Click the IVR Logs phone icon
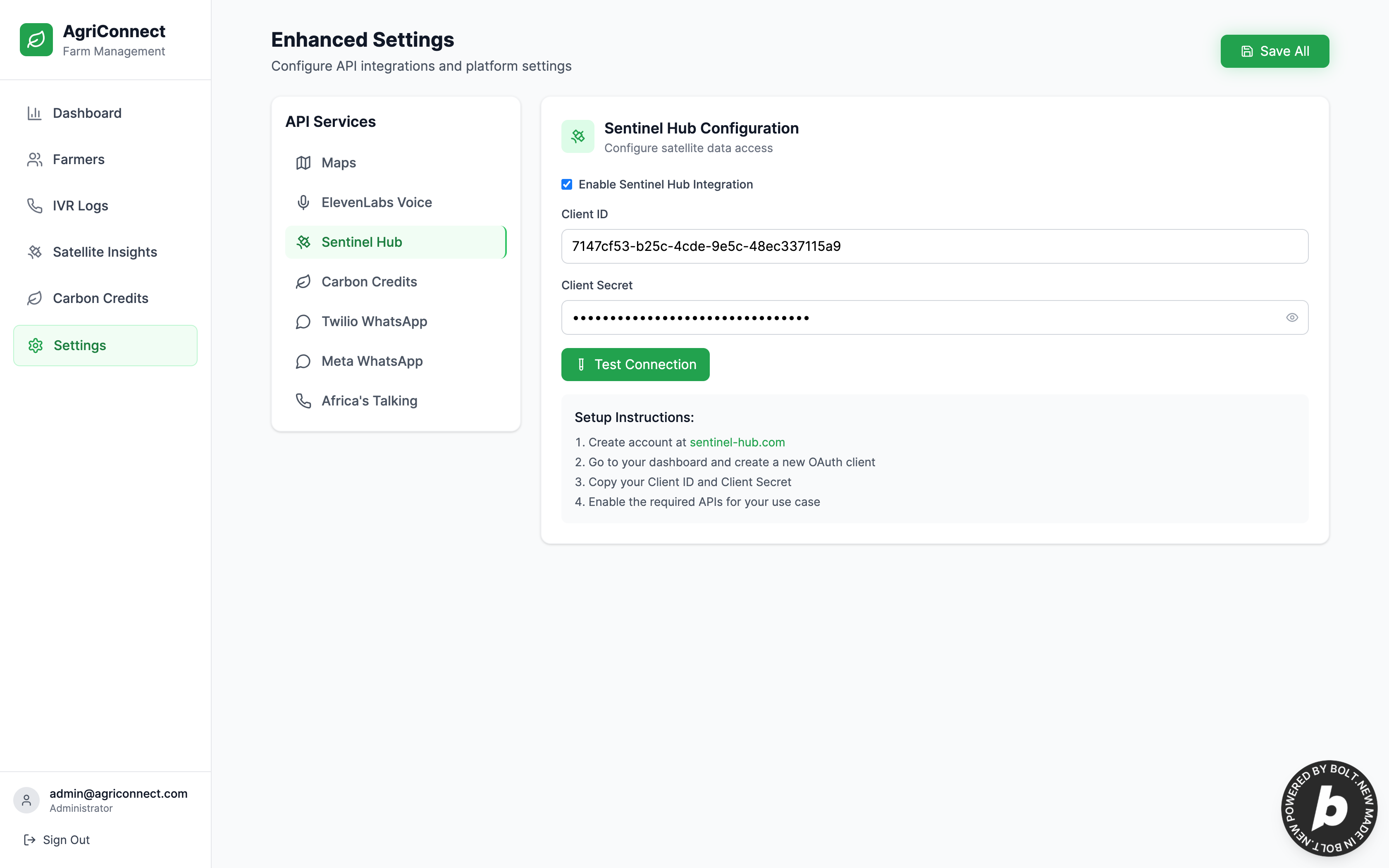 pos(34,205)
